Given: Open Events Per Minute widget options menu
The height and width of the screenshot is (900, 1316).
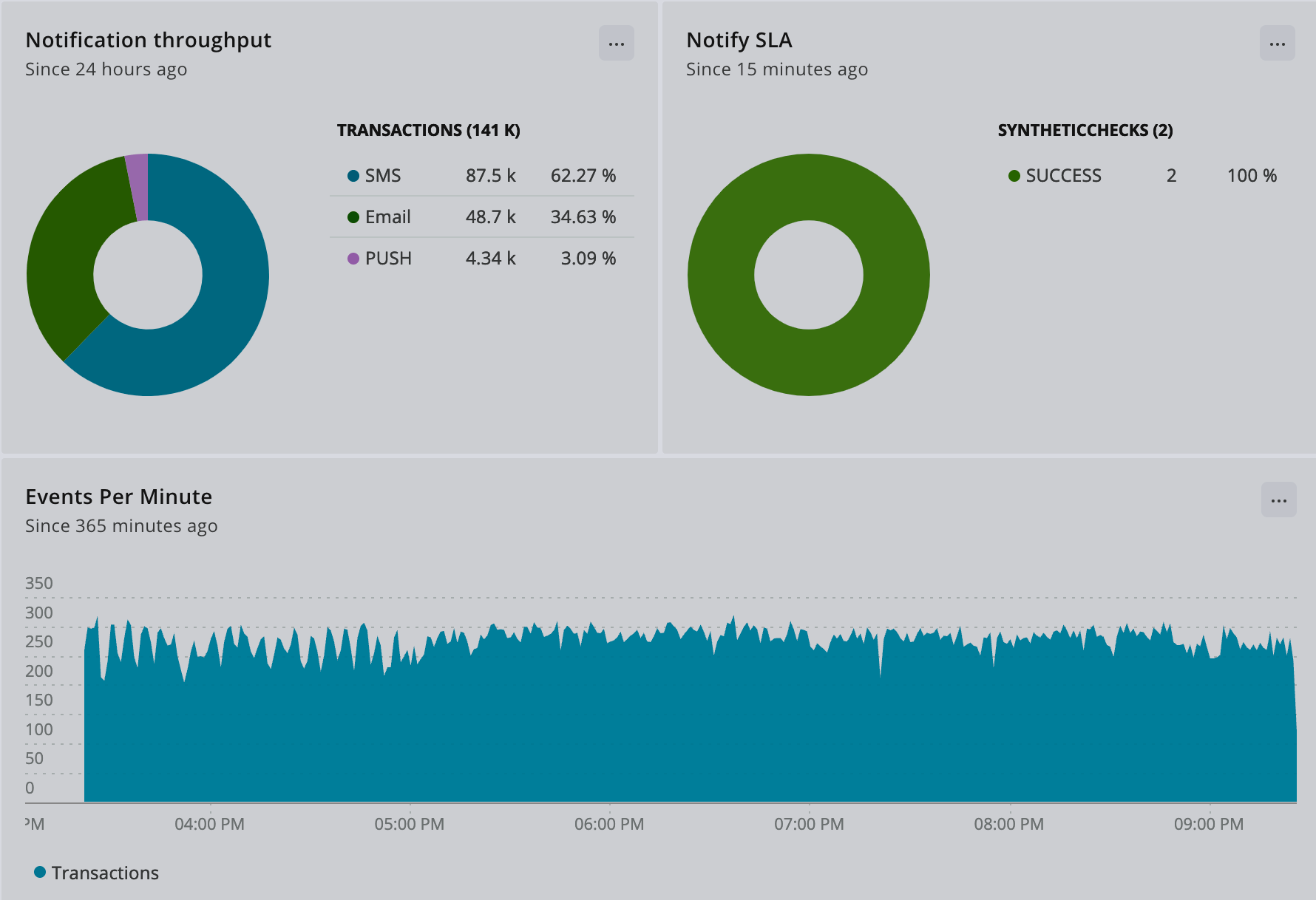Looking at the screenshot, I should coord(1278,500).
